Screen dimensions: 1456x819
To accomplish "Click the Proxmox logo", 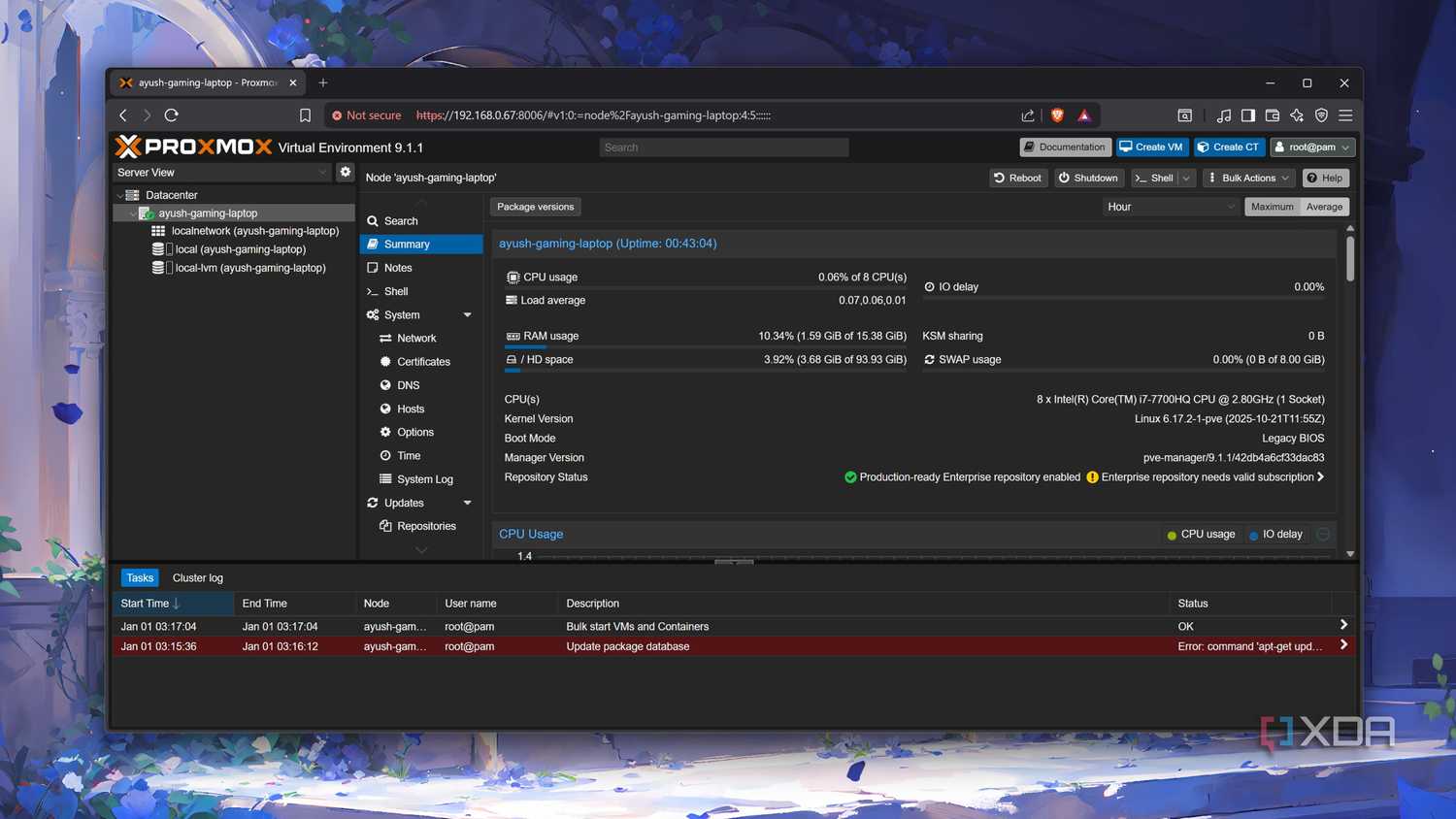I will click(x=193, y=147).
